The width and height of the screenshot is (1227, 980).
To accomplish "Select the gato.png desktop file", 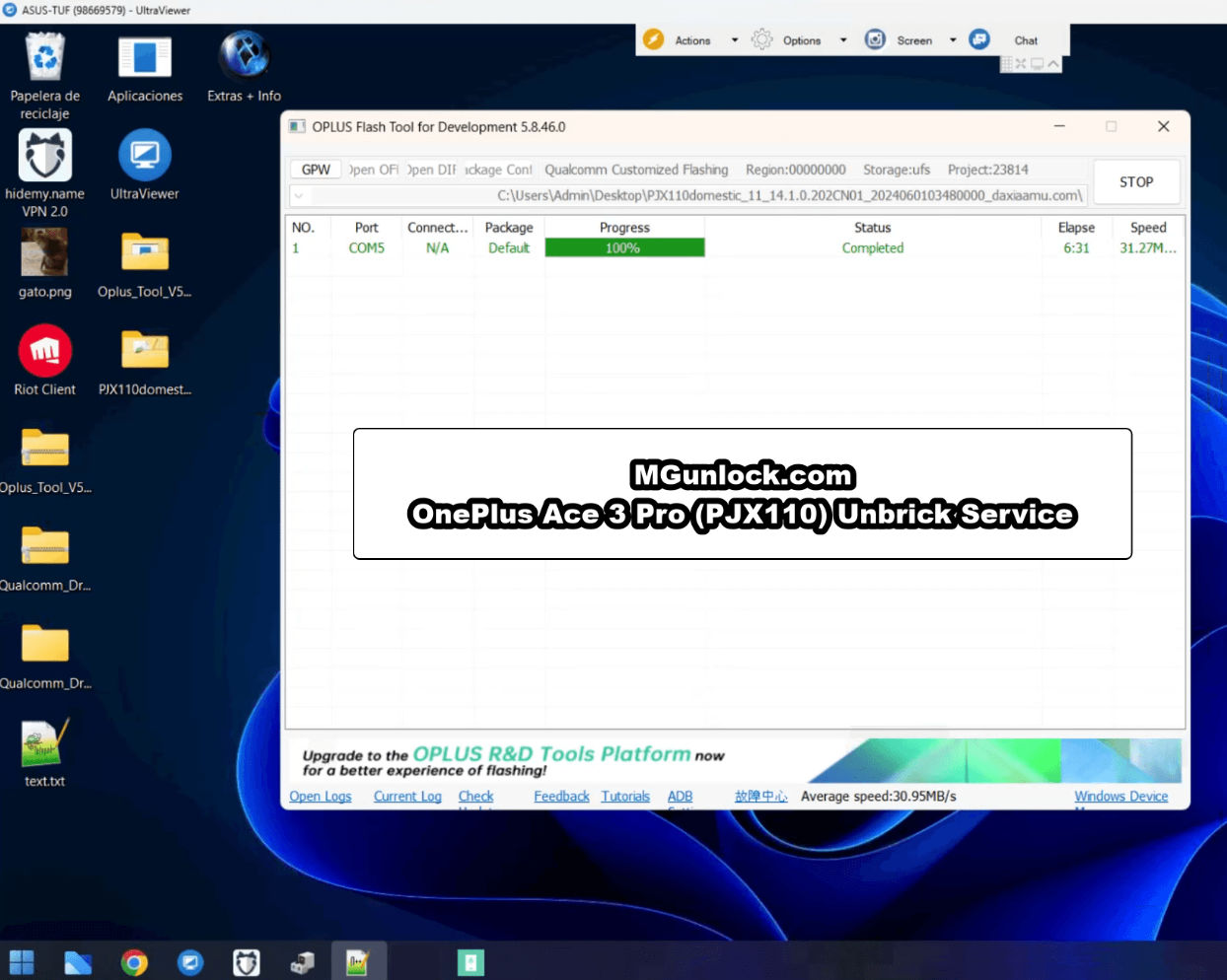I will pyautogui.click(x=44, y=263).
